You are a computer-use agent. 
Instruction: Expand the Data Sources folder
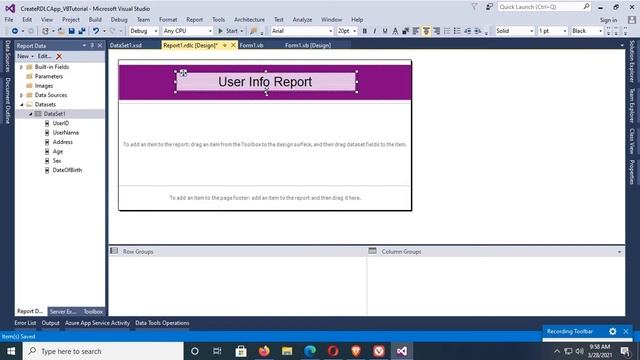pyautogui.click(x=22, y=95)
